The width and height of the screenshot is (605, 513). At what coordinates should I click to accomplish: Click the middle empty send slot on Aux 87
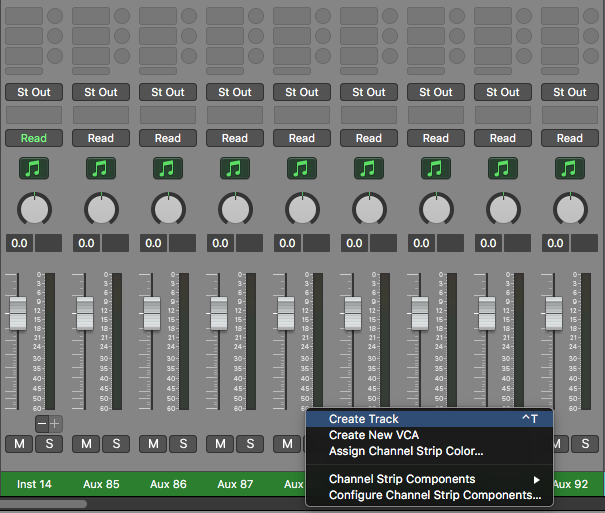[225, 36]
